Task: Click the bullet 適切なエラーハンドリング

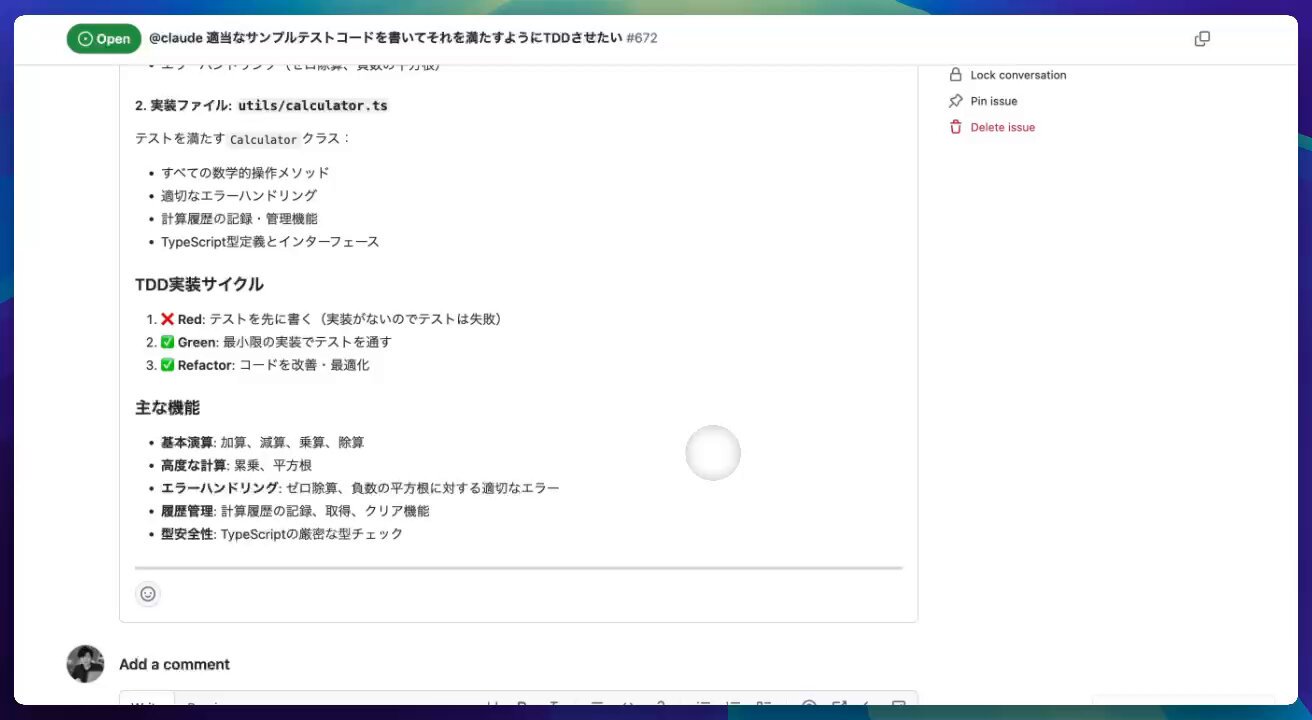Action: click(x=239, y=196)
